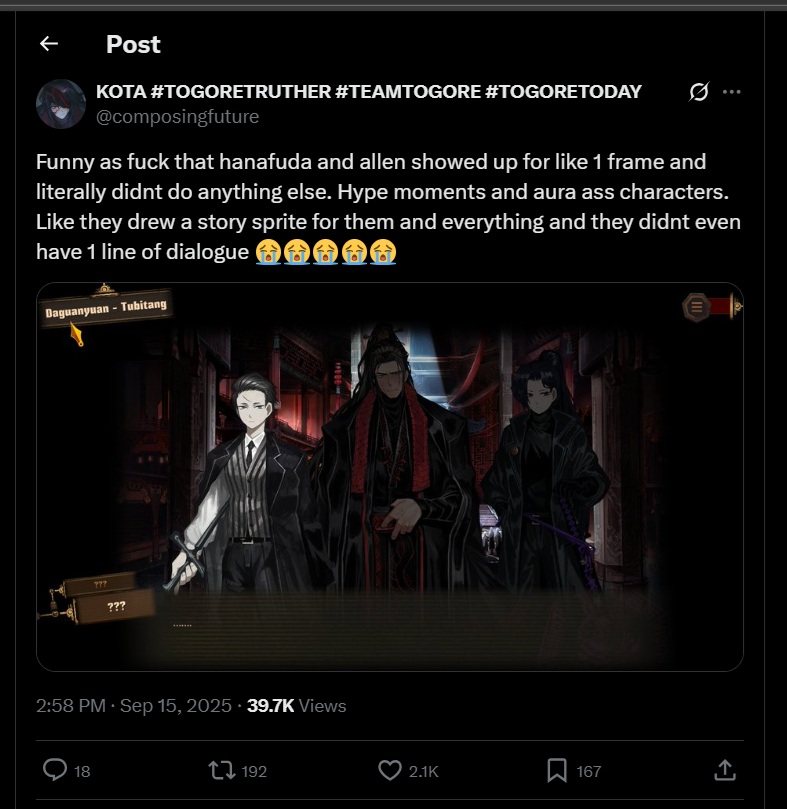Screen dimensions: 787x809
Task: Click the 2.1K likes count
Action: tap(423, 771)
